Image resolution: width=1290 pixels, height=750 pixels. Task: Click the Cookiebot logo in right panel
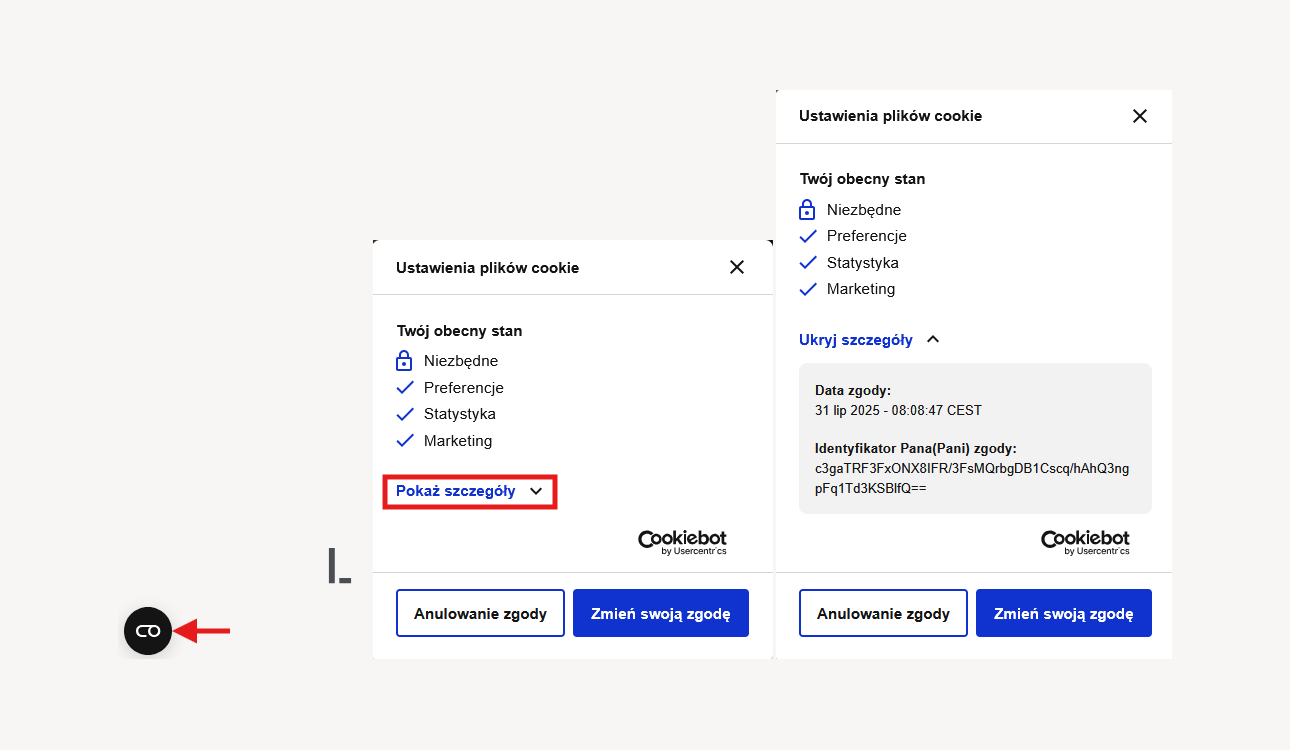[x=1086, y=542]
